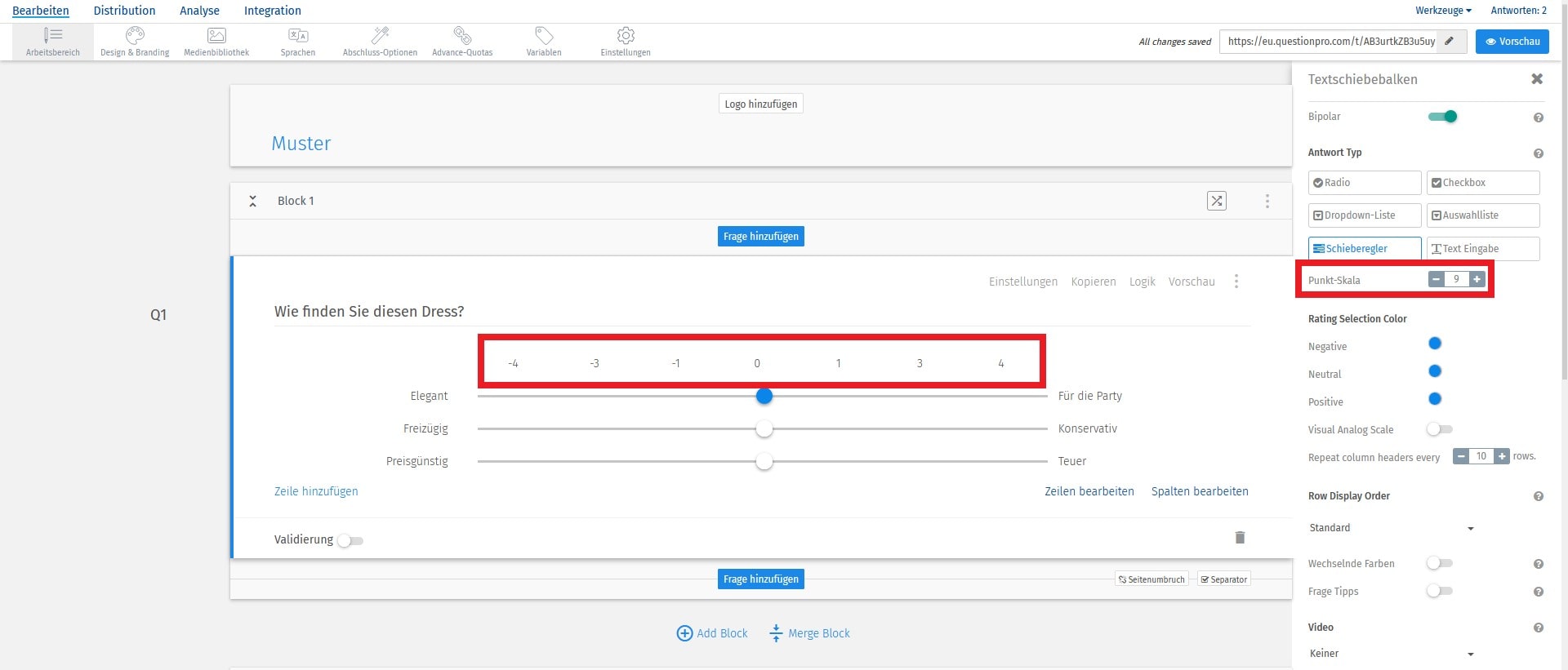Open Video Keiner dropdown
Image resolution: width=1568 pixels, height=670 pixels.
(1392, 654)
